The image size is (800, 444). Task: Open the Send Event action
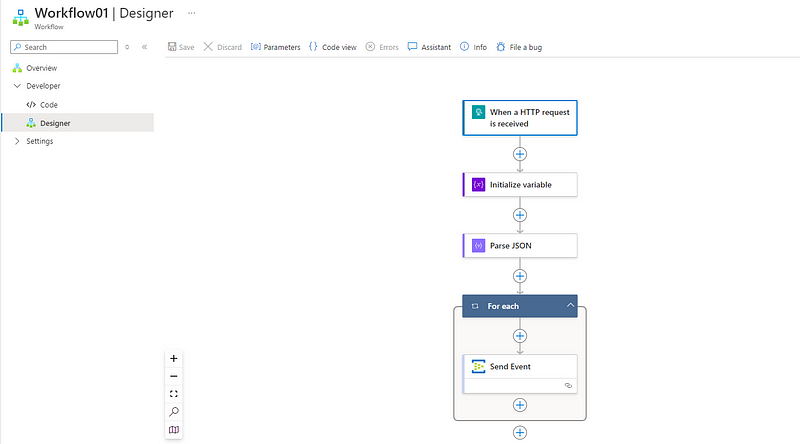tap(520, 374)
